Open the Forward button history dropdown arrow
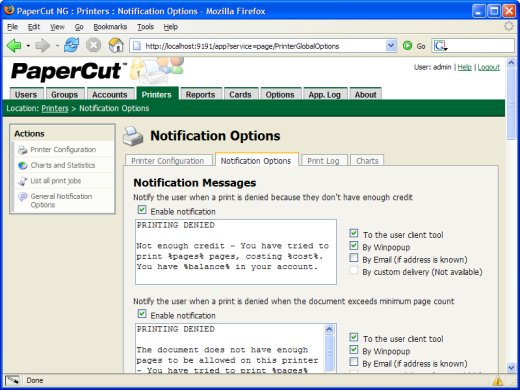 [57, 46]
